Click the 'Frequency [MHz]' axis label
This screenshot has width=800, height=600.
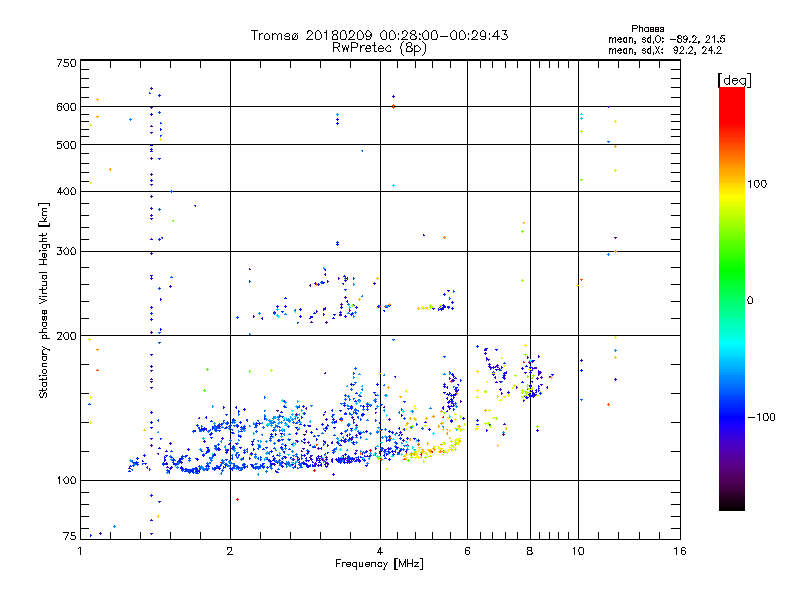379,564
